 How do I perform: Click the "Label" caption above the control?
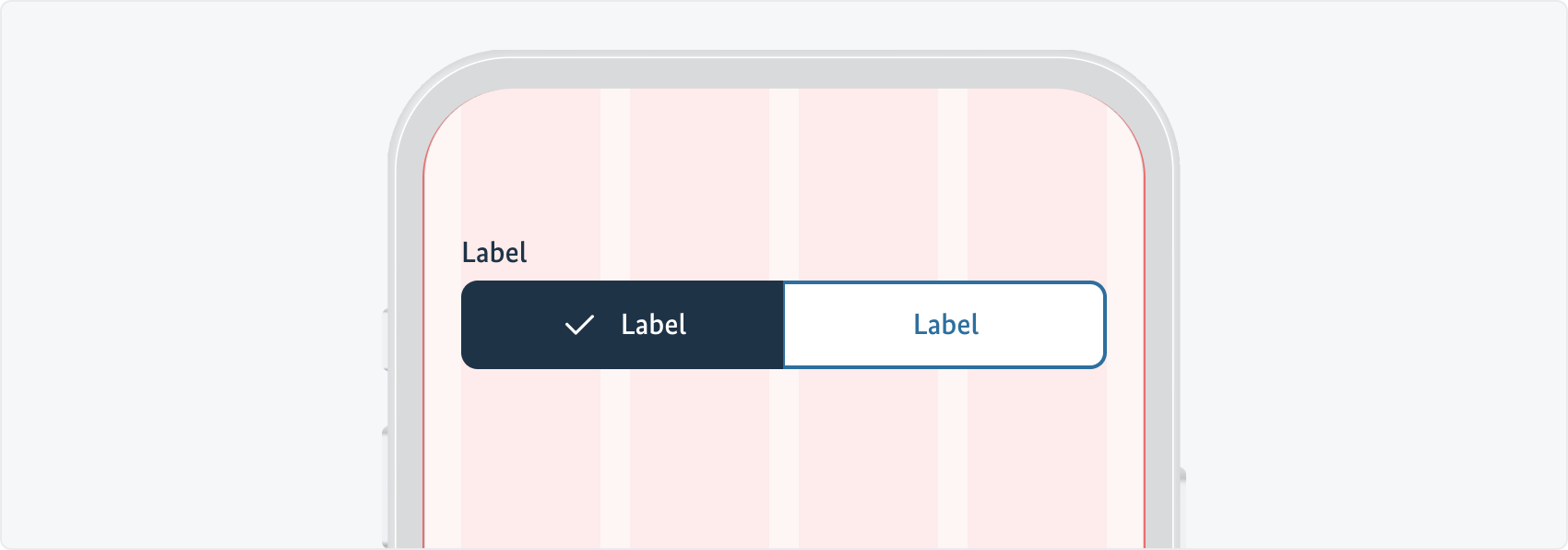point(494,252)
